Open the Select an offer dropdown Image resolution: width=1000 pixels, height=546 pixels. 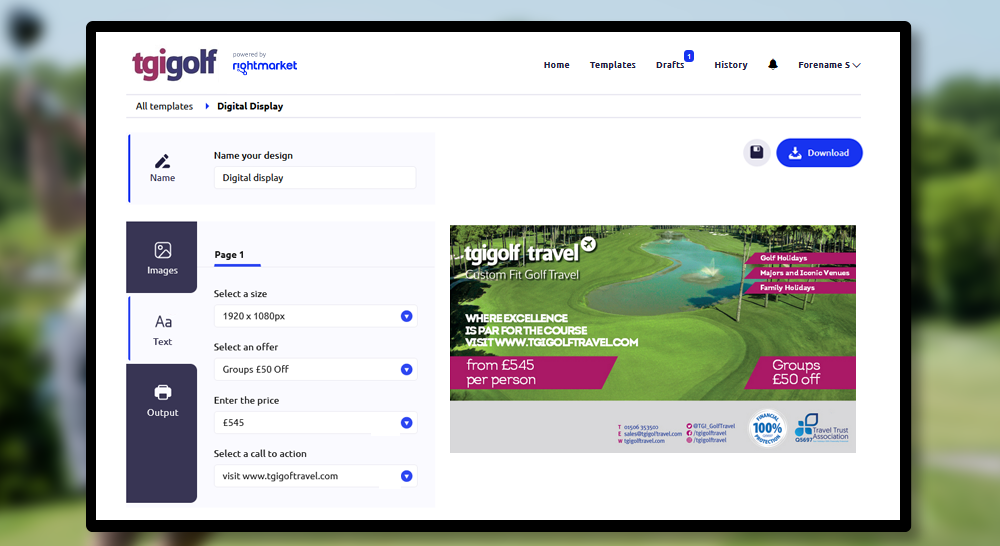315,369
